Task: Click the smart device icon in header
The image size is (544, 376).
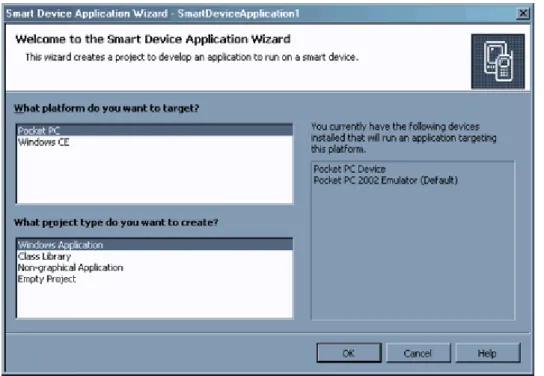Action: [498, 61]
